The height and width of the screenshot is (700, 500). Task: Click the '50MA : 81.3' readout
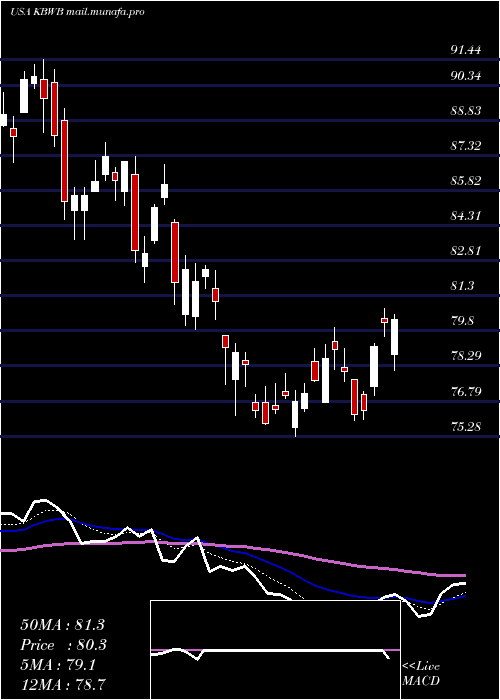(62, 625)
